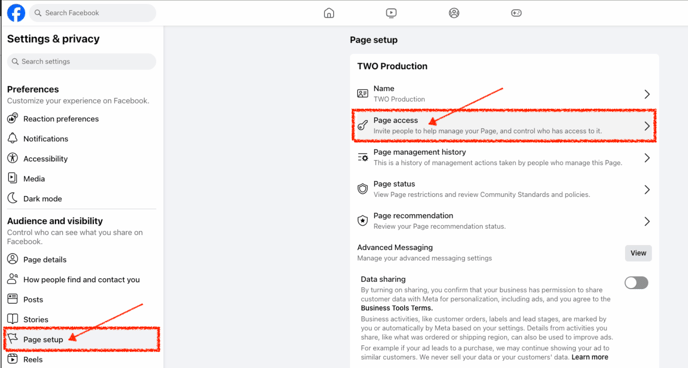The height and width of the screenshot is (368, 688).
Task: Open the Gaming controller icon
Action: 516,13
